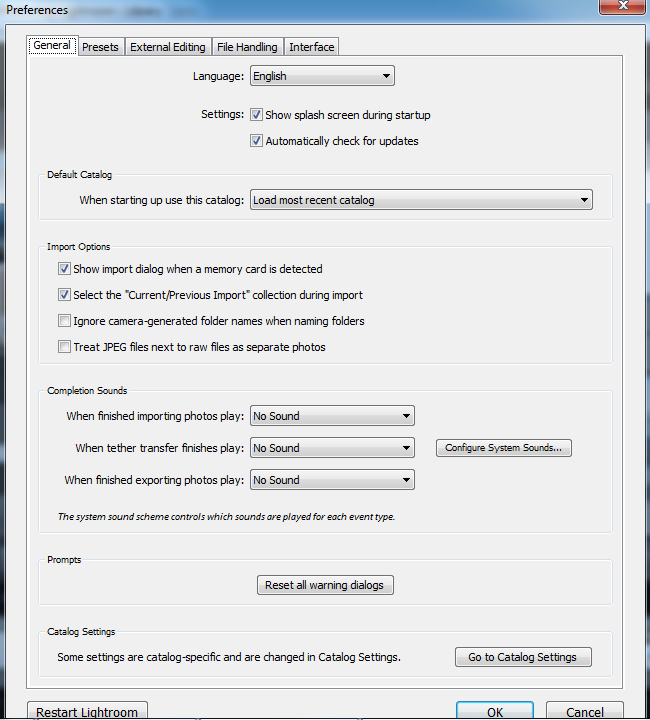Disable Show splash screen during startup
650x720 pixels.
coord(257,115)
